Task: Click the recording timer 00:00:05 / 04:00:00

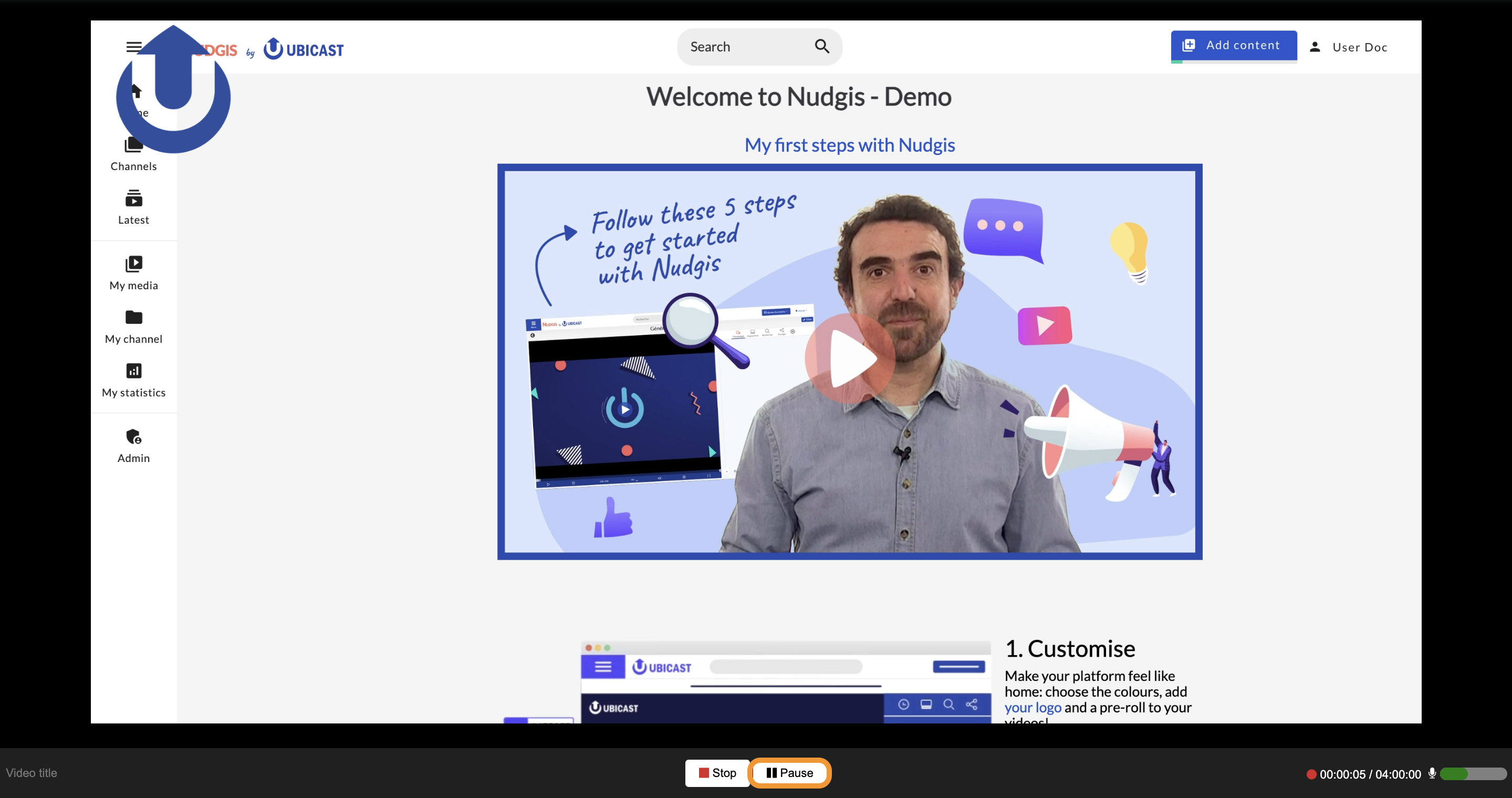Action: pos(1370,774)
